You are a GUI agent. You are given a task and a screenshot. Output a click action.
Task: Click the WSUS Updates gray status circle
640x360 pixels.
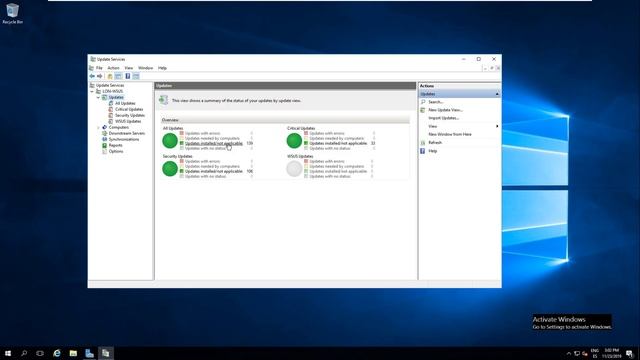294,169
